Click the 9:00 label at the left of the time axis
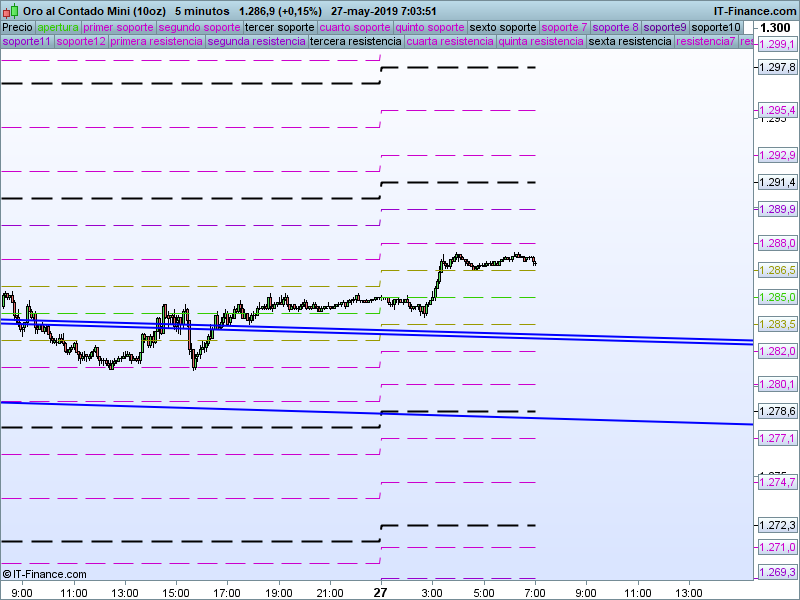The height and width of the screenshot is (600, 800). click(x=22, y=593)
